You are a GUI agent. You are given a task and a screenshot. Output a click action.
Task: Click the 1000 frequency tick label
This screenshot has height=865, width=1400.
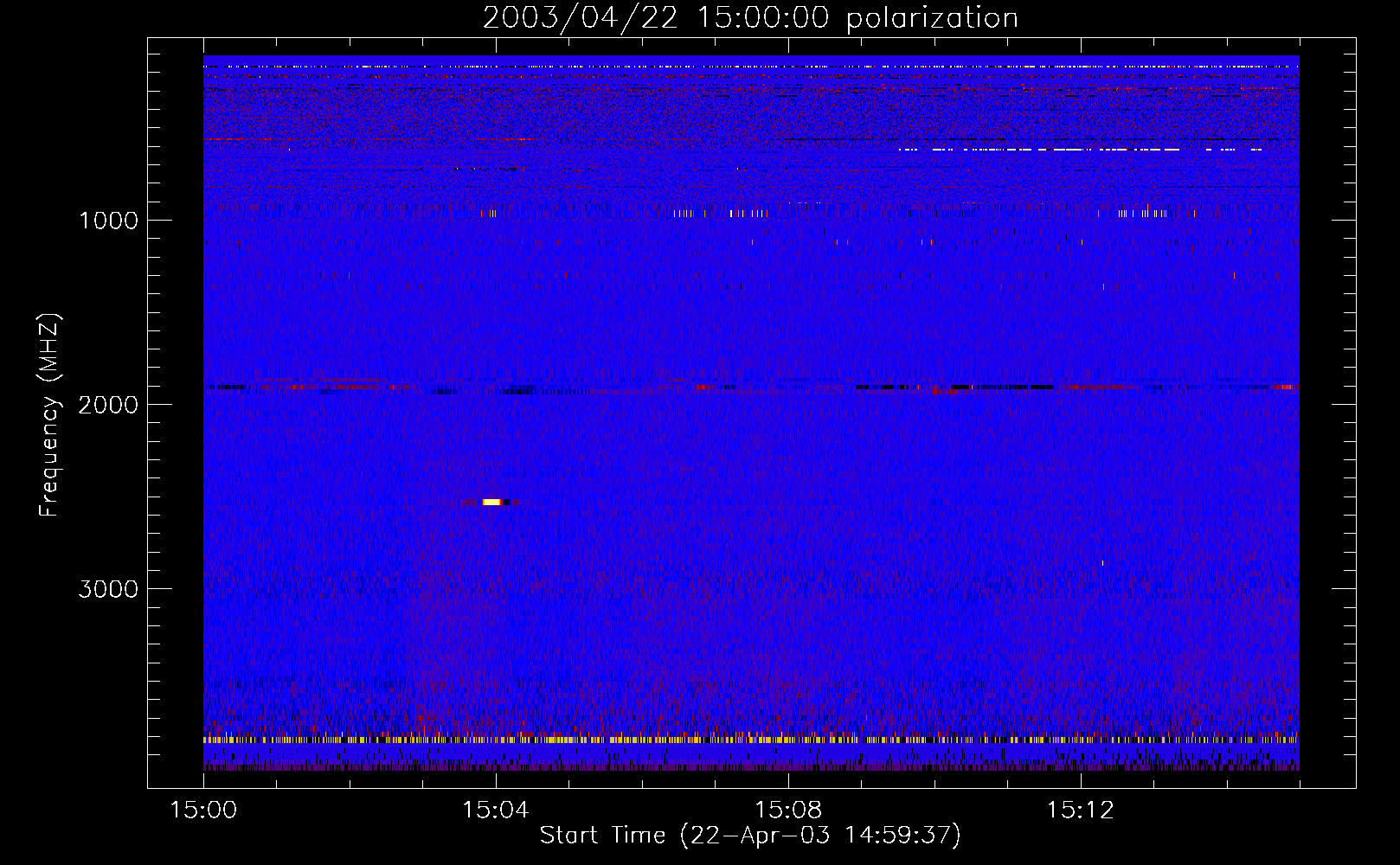108,221
